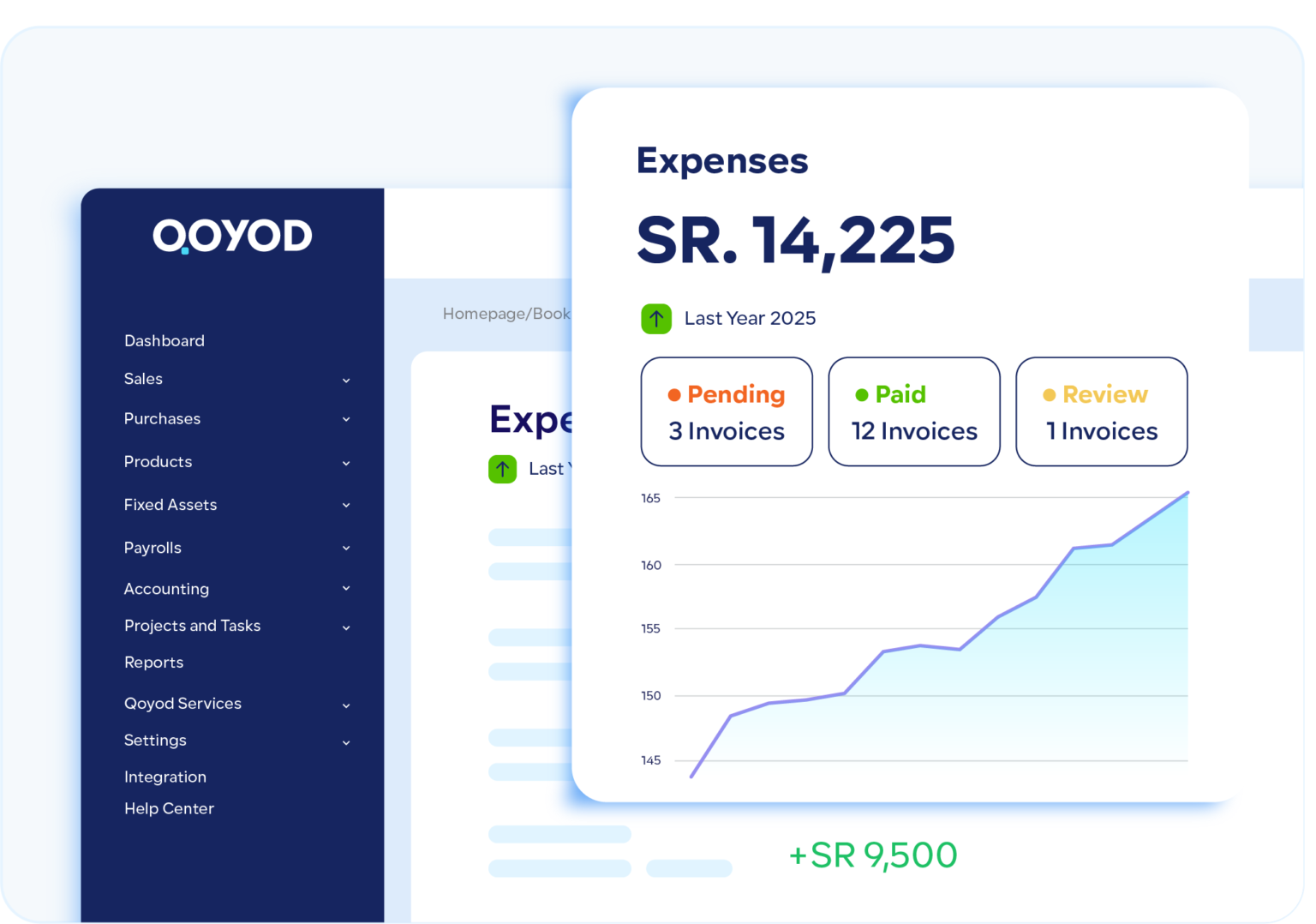Expand Fixed Assets section arrow
1316x924 pixels.
click(346, 506)
